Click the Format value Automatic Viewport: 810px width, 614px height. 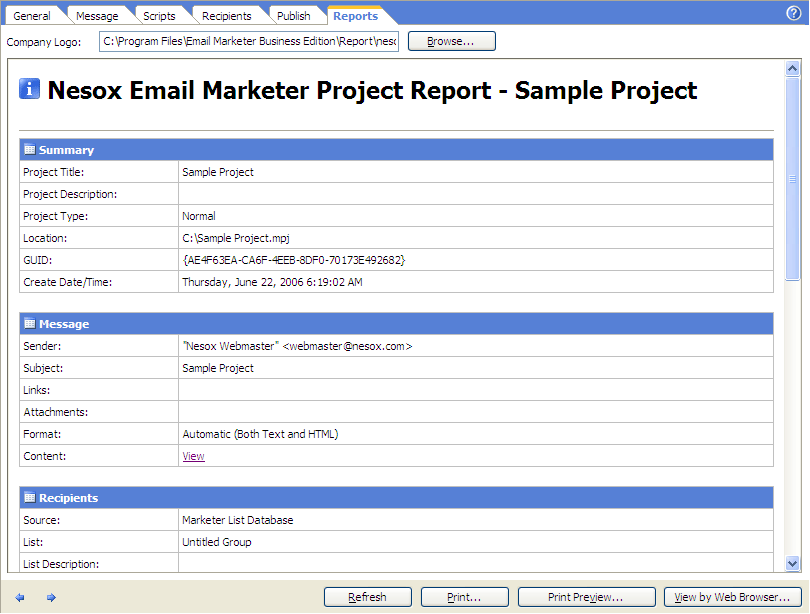(260, 434)
